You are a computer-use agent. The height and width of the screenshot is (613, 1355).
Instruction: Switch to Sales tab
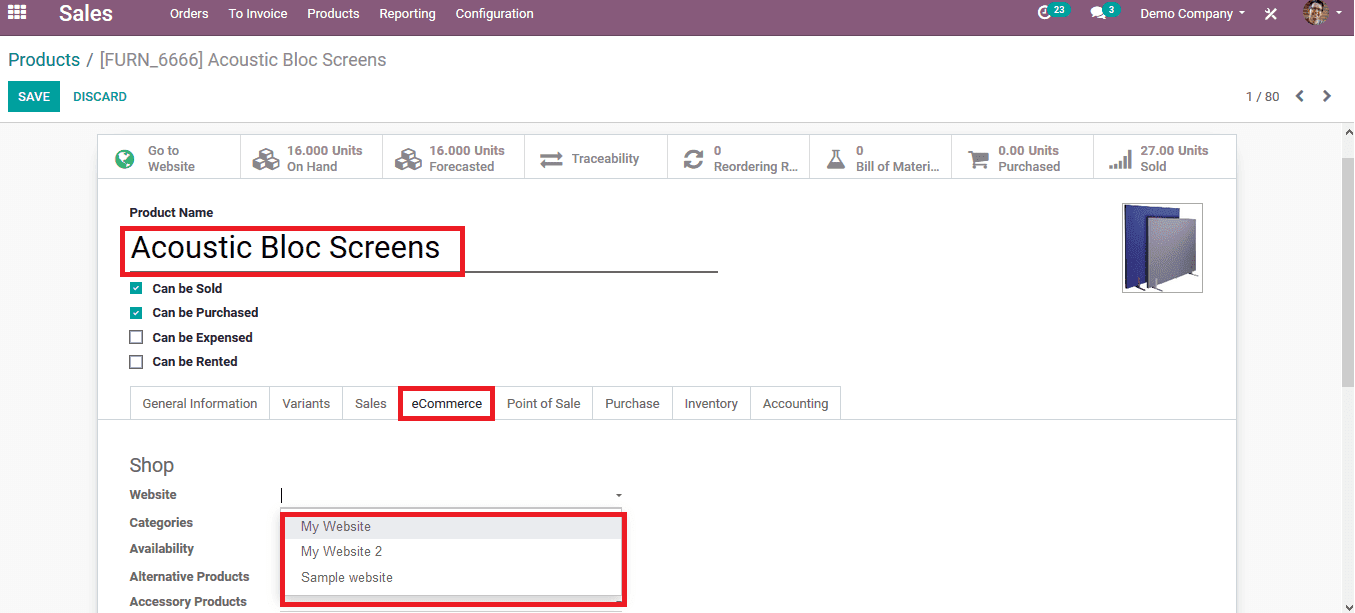[370, 403]
